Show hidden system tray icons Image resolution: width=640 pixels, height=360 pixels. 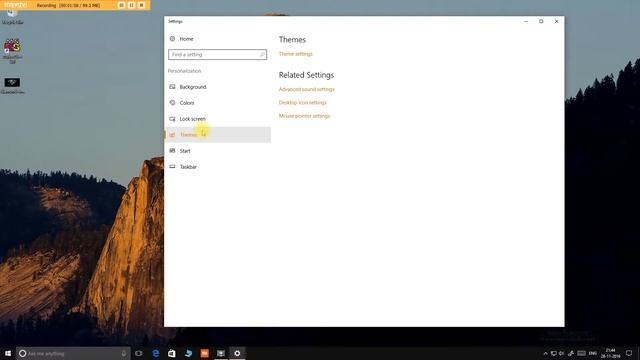click(545, 353)
